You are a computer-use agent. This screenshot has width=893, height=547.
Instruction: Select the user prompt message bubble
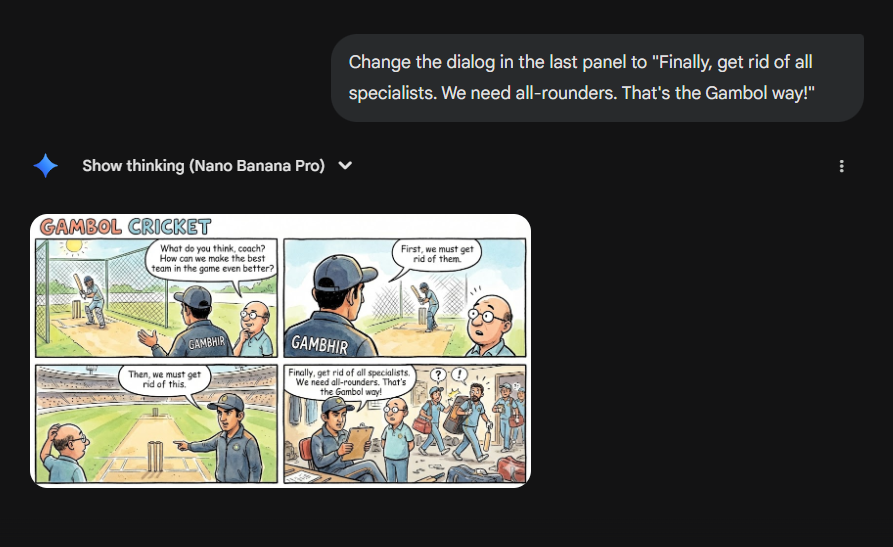(x=597, y=77)
